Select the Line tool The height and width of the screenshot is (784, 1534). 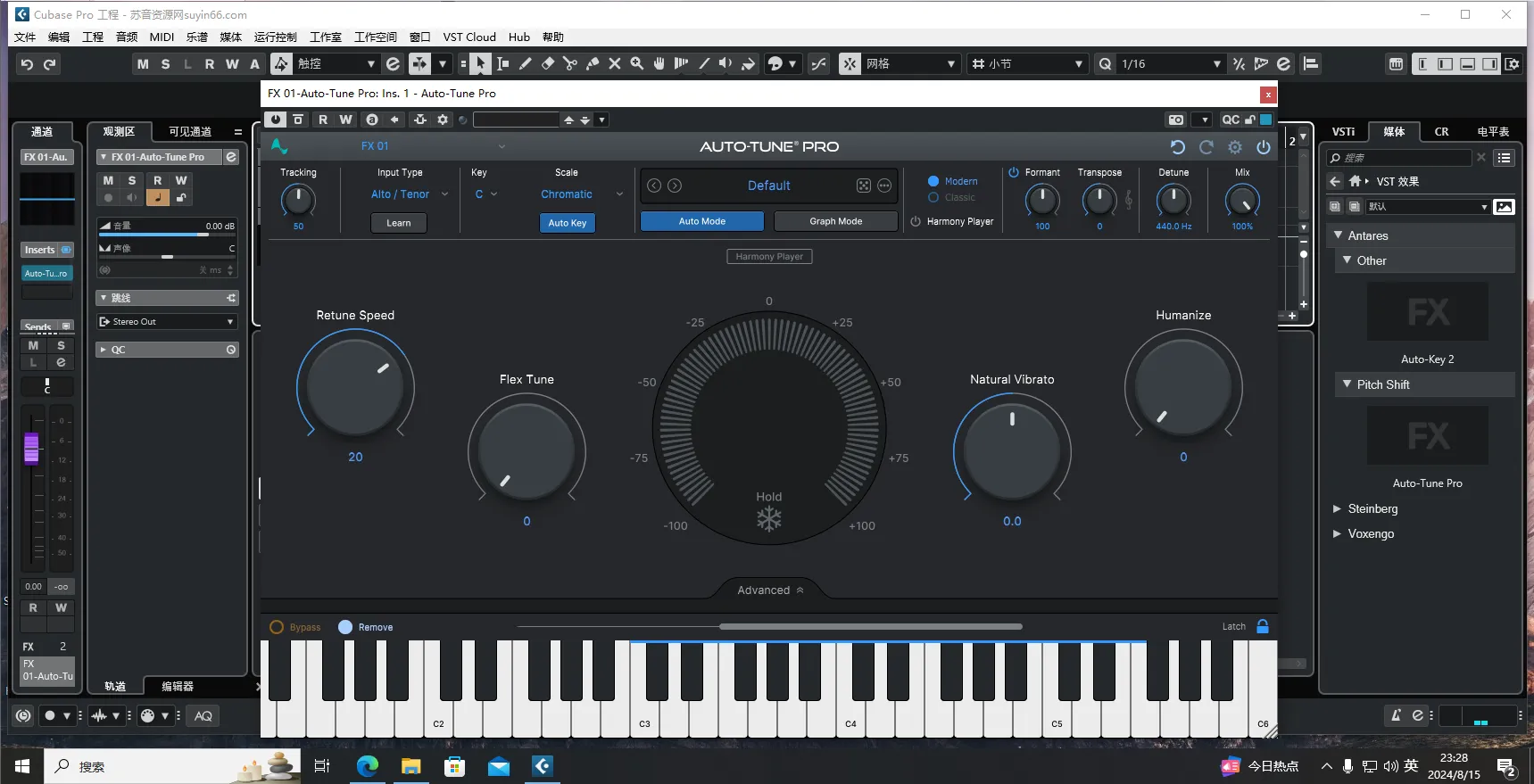pos(704,63)
